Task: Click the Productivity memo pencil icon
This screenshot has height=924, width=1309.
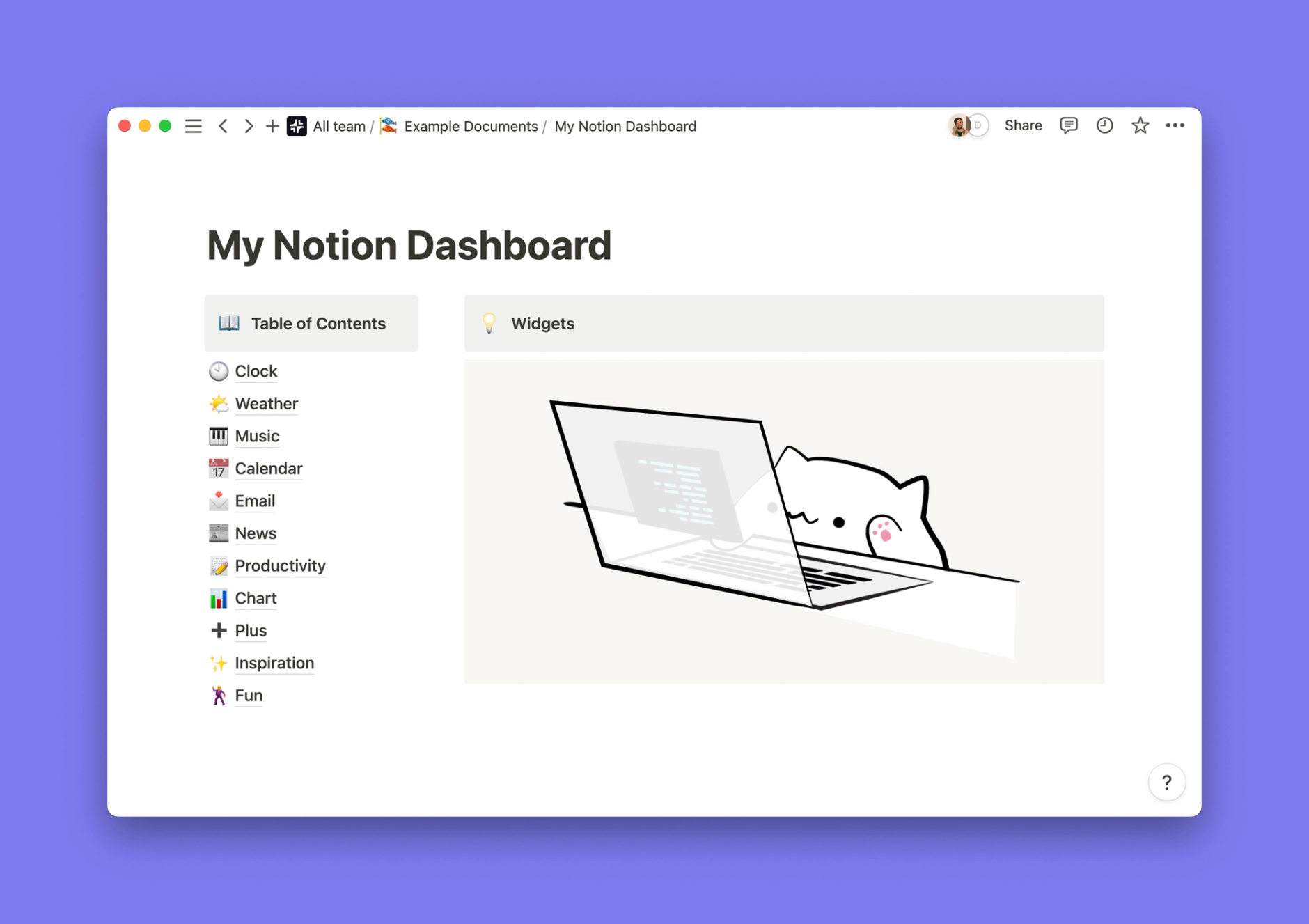Action: 219,566
